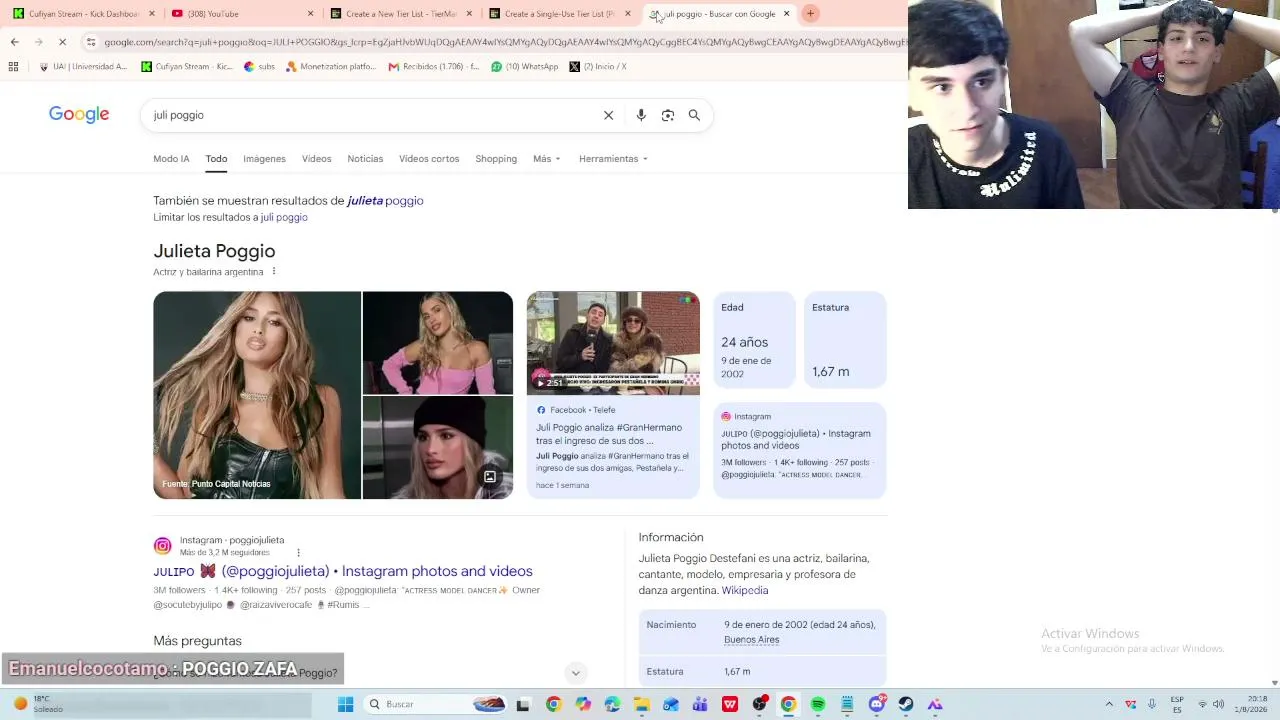The height and width of the screenshot is (720, 1280).
Task: Switch to the 'Imágenes' results tab
Action: coord(264,159)
